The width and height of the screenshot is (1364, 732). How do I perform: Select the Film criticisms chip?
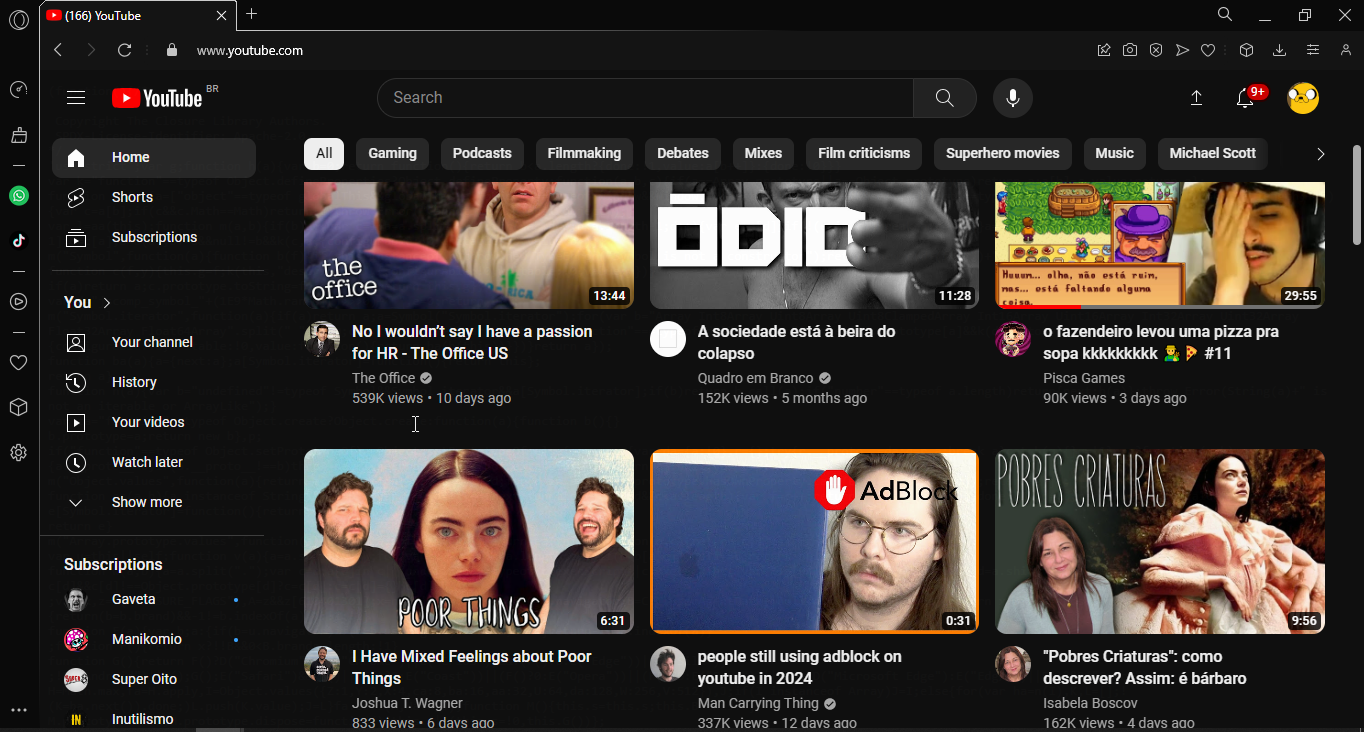click(864, 154)
